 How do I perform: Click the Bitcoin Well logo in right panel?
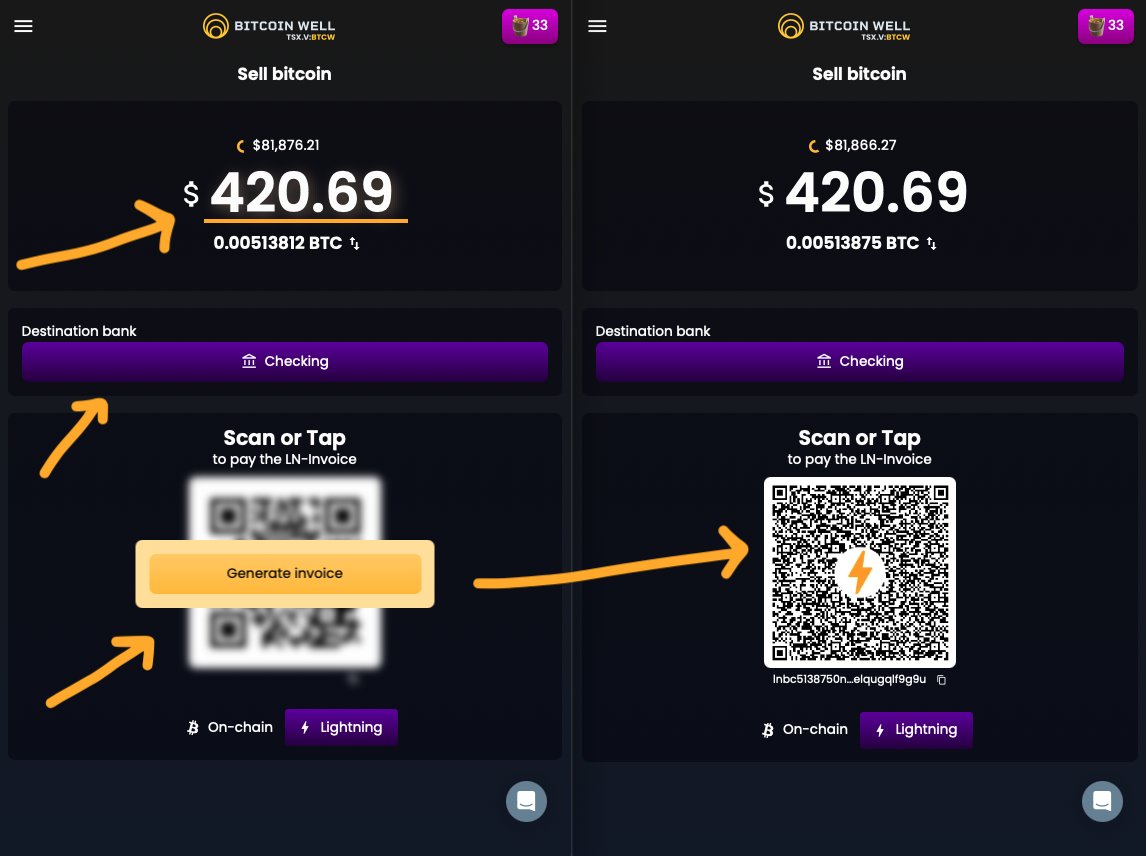pyautogui.click(x=844, y=27)
